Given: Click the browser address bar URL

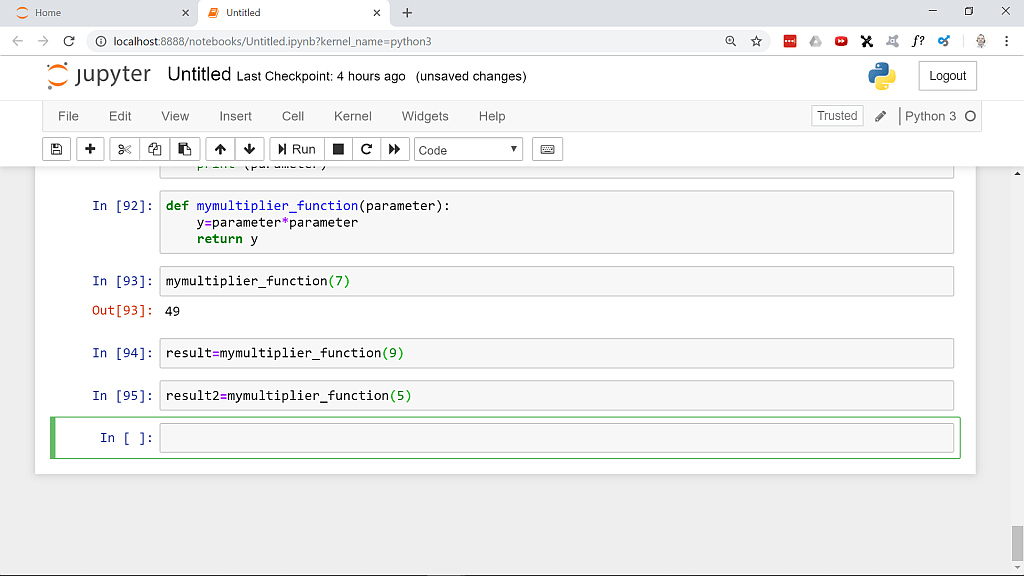Looking at the screenshot, I should pyautogui.click(x=272, y=41).
